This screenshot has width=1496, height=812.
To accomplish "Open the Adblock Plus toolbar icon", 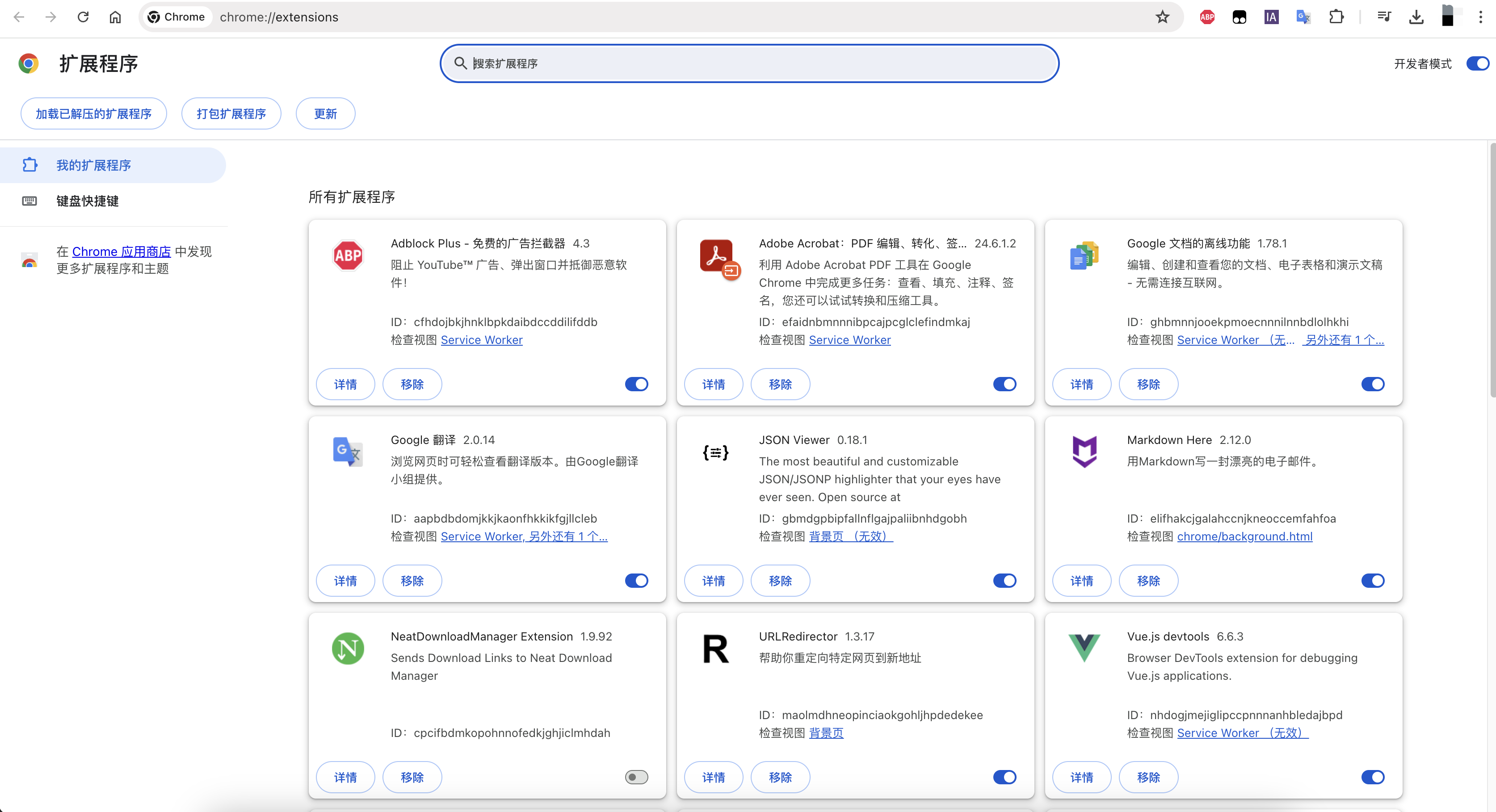I will [x=1207, y=17].
